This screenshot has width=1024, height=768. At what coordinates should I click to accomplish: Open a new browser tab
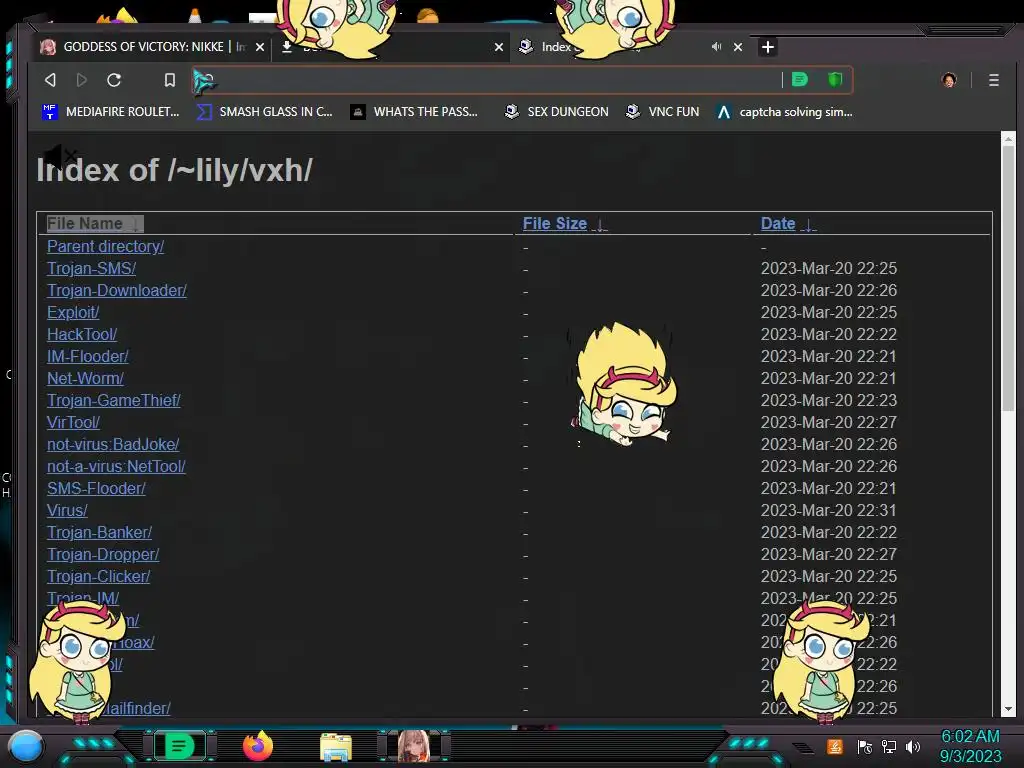tap(768, 47)
